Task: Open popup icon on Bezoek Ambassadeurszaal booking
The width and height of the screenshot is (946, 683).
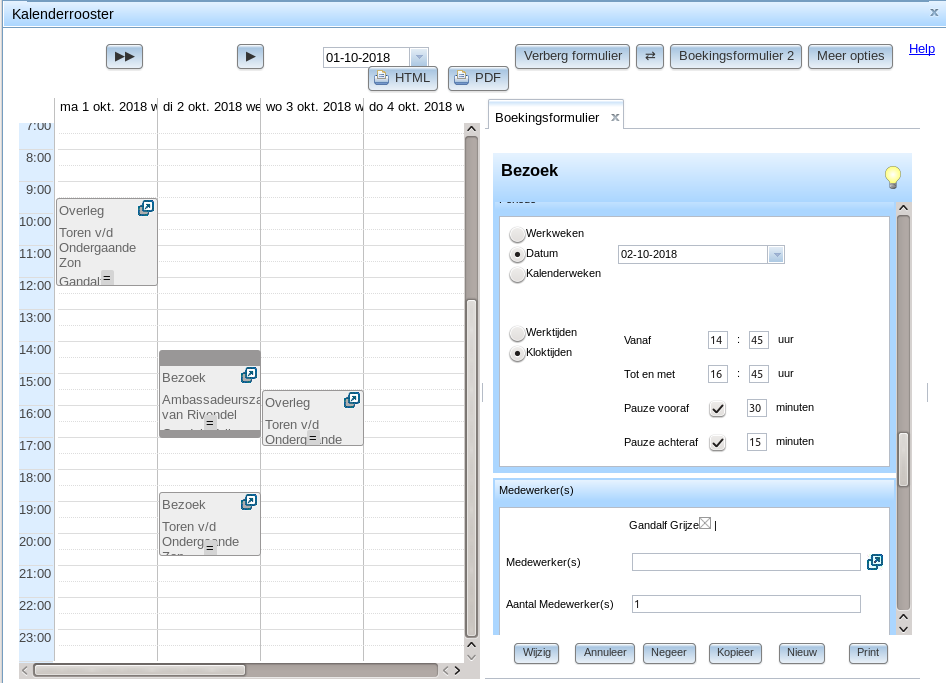Action: pyautogui.click(x=249, y=375)
